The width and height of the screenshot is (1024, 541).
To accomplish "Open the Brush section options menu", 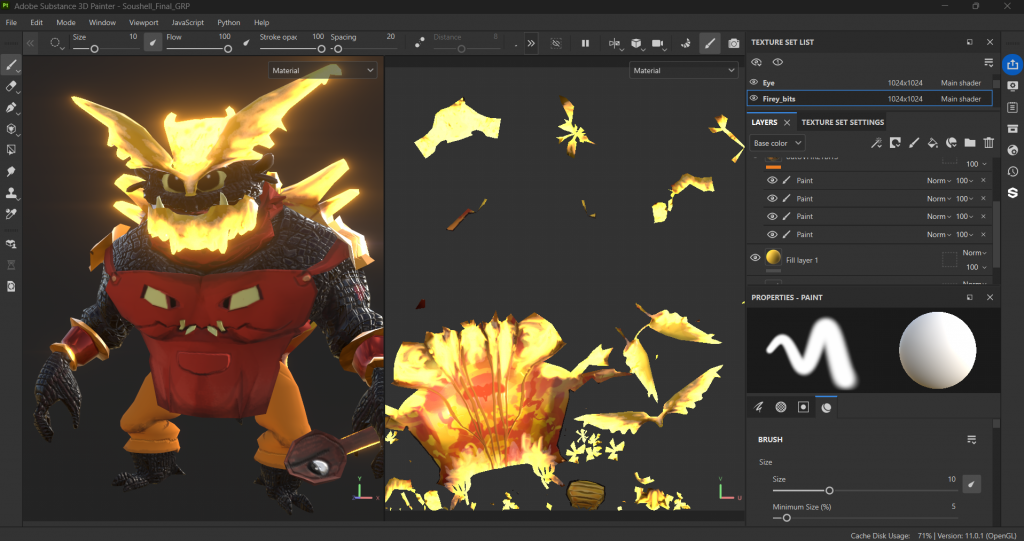I will click(x=971, y=440).
